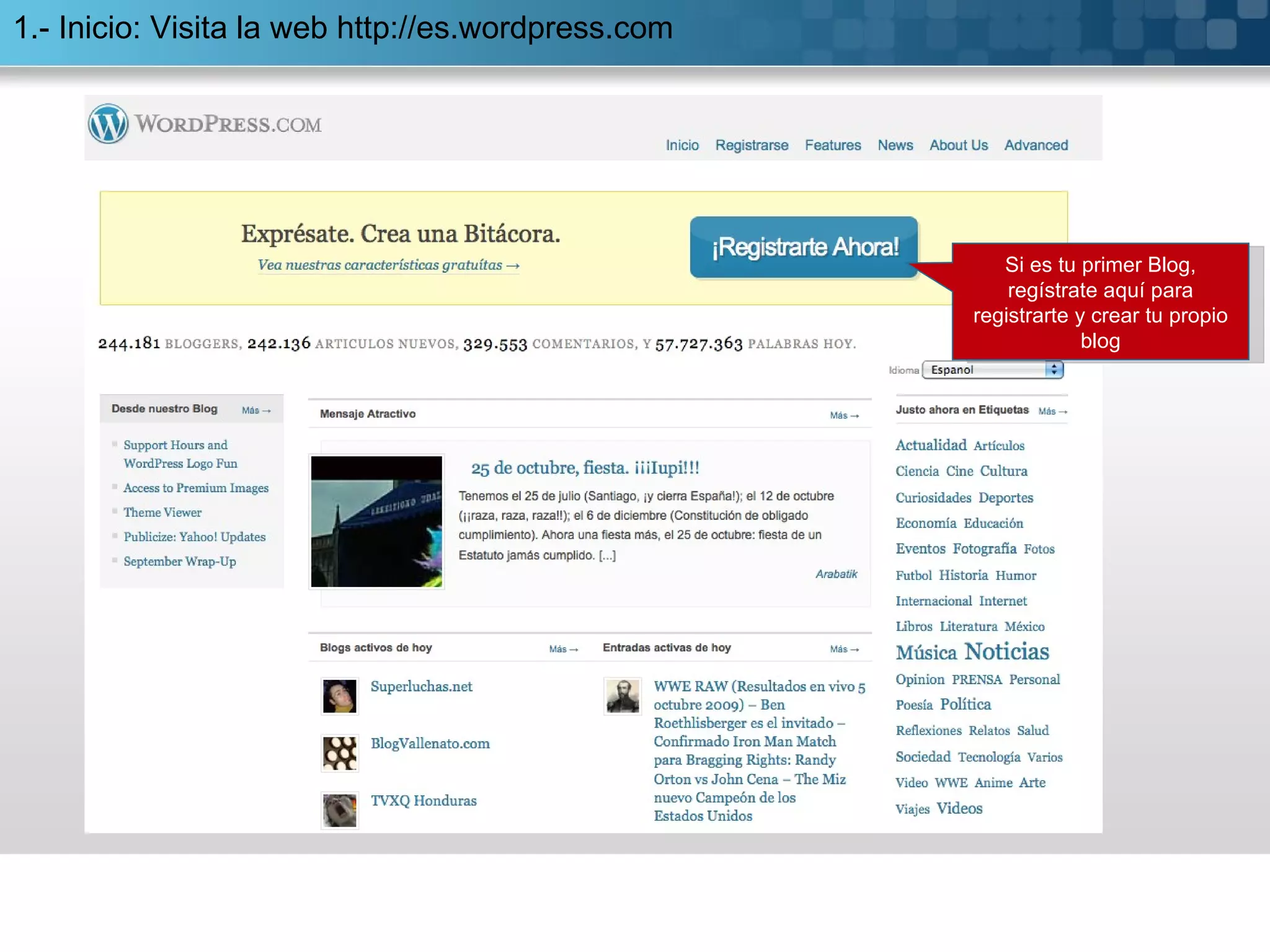Open the About Us navigation link
1270x952 pixels.
tap(958, 145)
